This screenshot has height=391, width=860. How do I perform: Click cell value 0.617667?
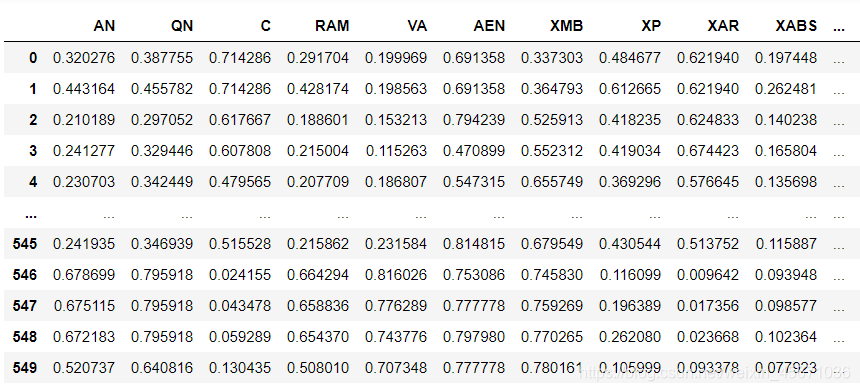240,120
